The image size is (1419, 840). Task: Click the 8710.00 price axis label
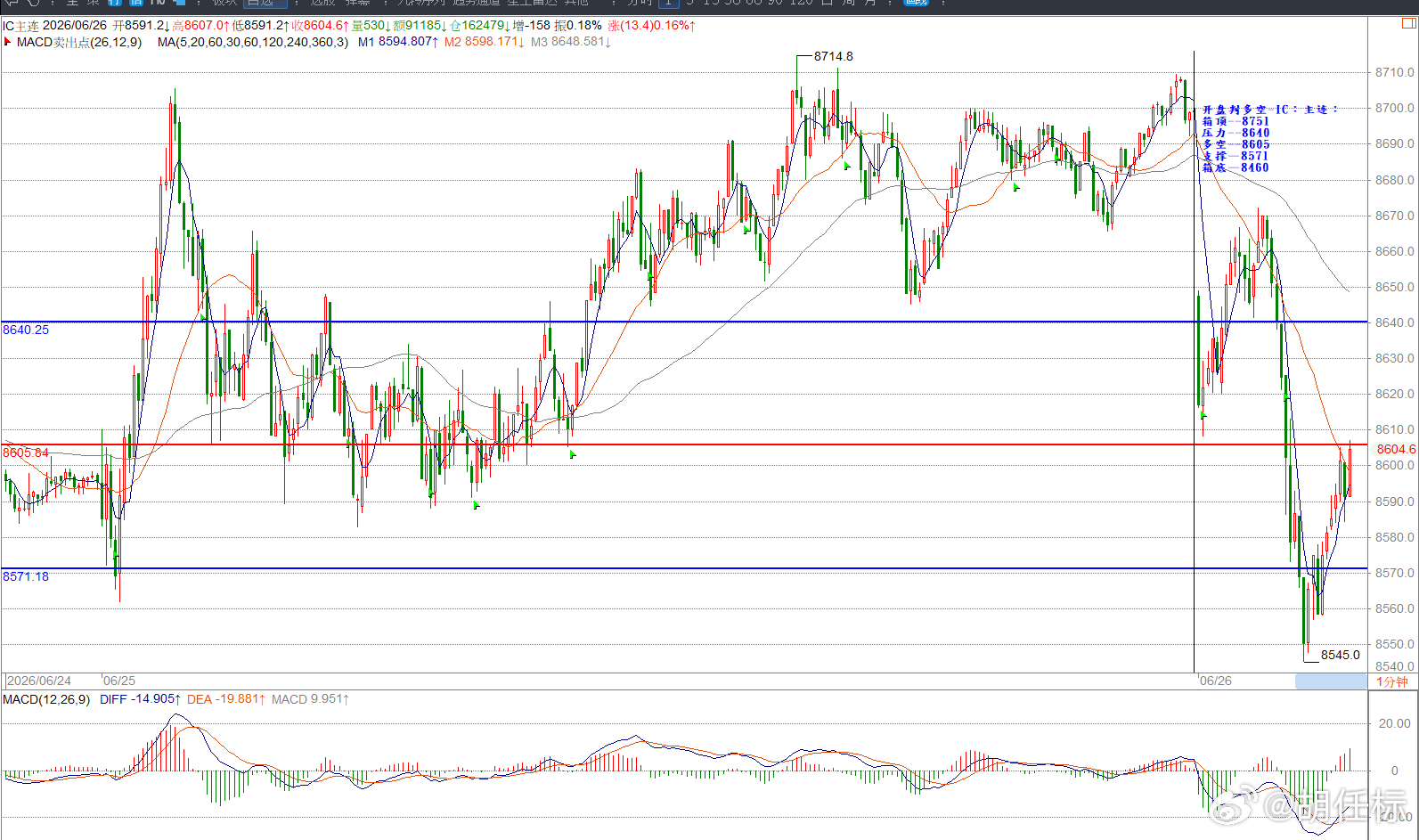point(1395,72)
